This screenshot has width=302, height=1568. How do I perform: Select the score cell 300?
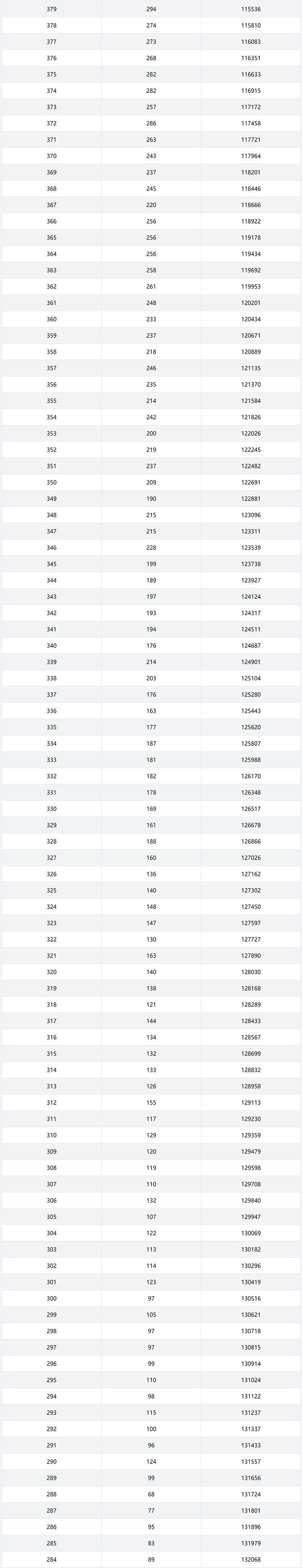click(x=51, y=1298)
